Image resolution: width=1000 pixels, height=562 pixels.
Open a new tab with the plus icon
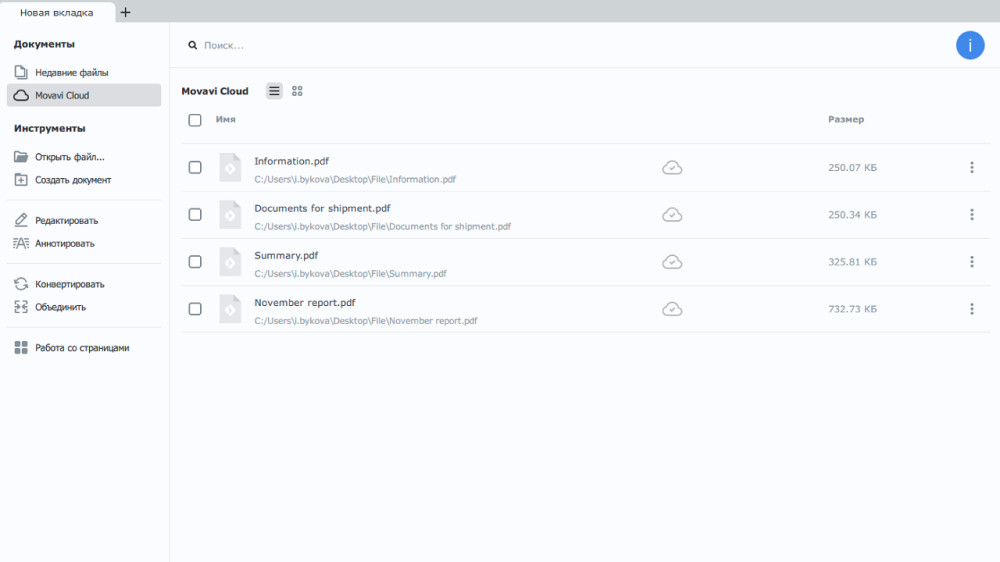126,12
